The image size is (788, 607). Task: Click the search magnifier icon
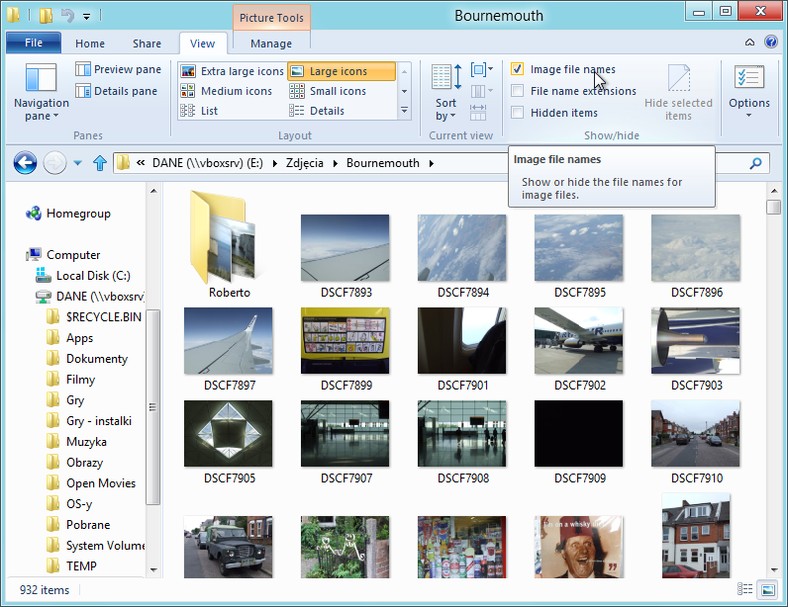[x=755, y=163]
